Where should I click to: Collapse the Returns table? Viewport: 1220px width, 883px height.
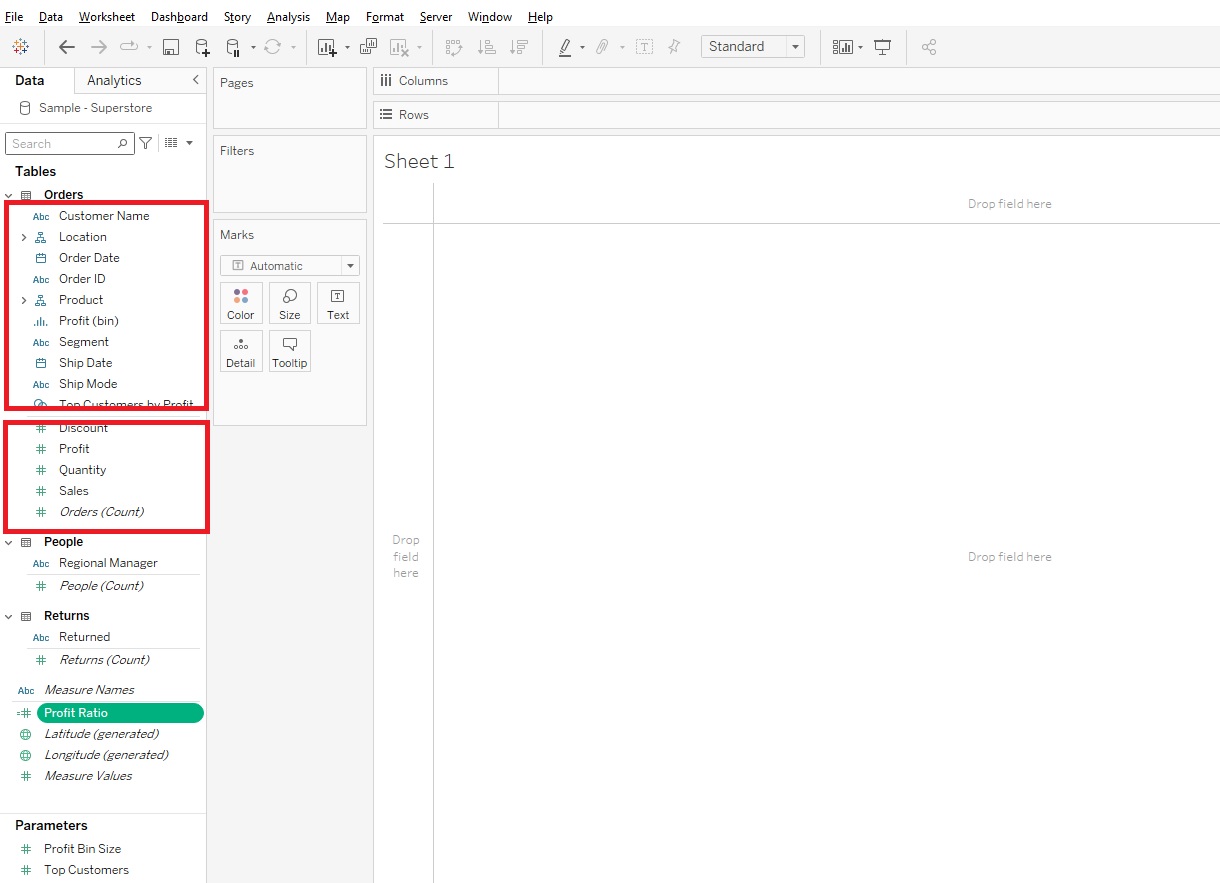[8, 616]
